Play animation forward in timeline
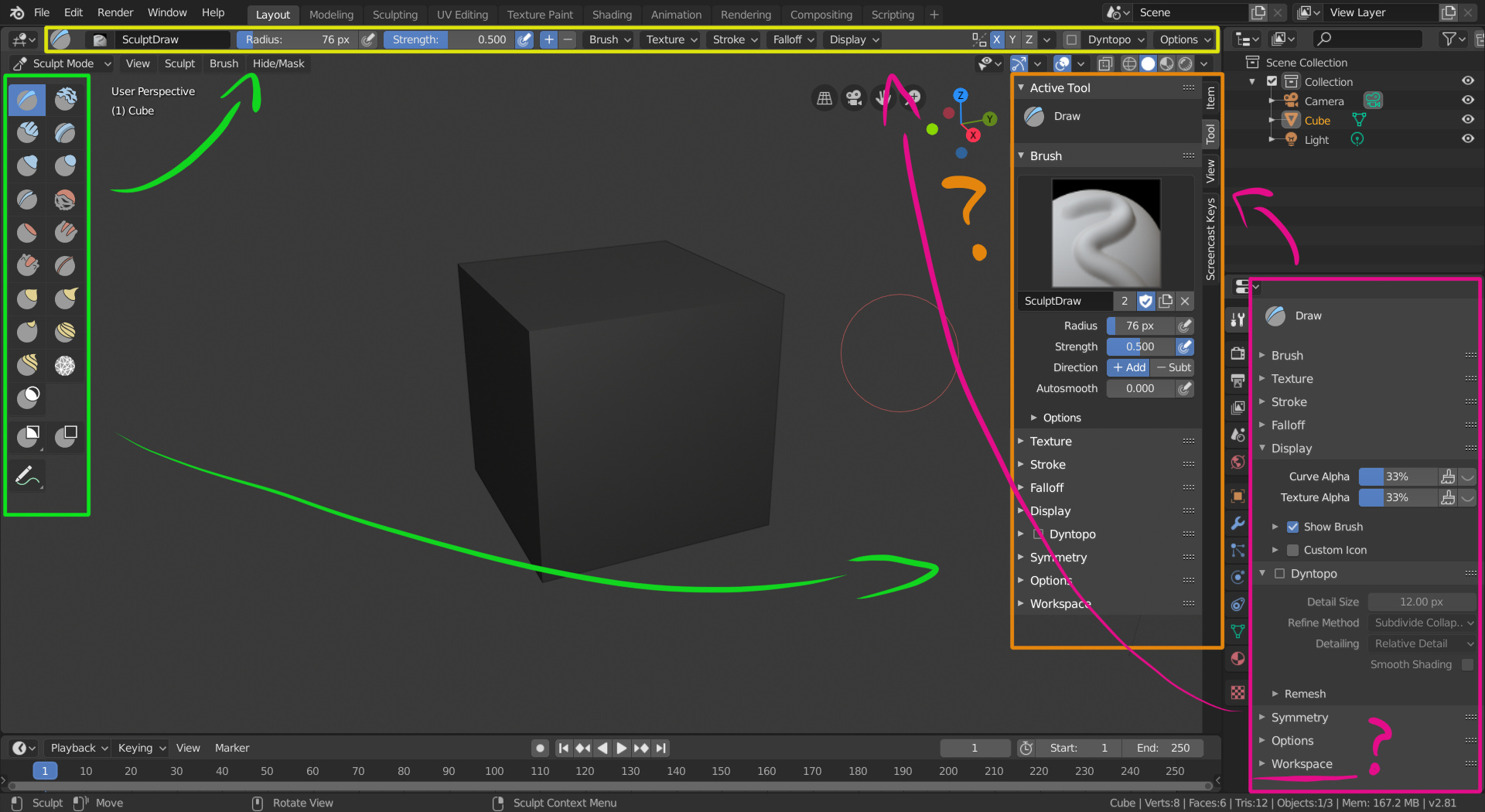The height and width of the screenshot is (812, 1485). (x=621, y=748)
